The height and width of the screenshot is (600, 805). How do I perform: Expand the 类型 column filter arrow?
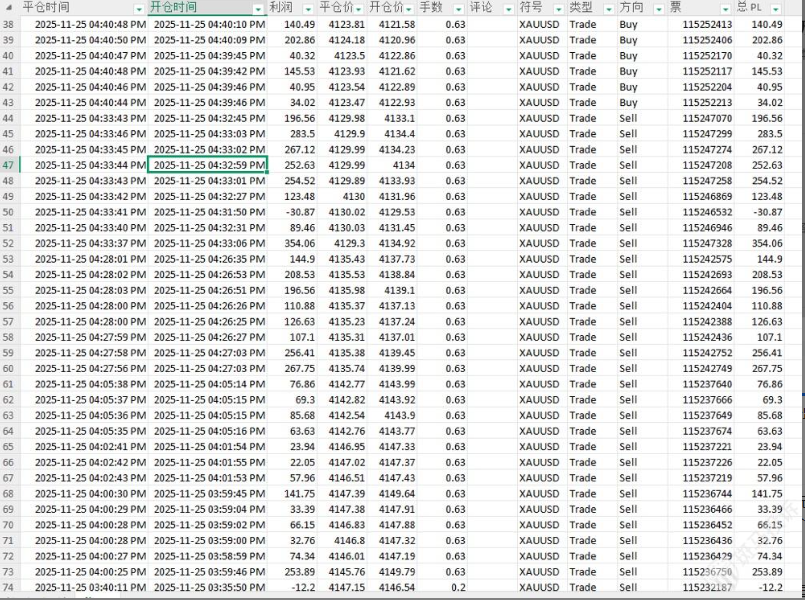tap(608, 8)
